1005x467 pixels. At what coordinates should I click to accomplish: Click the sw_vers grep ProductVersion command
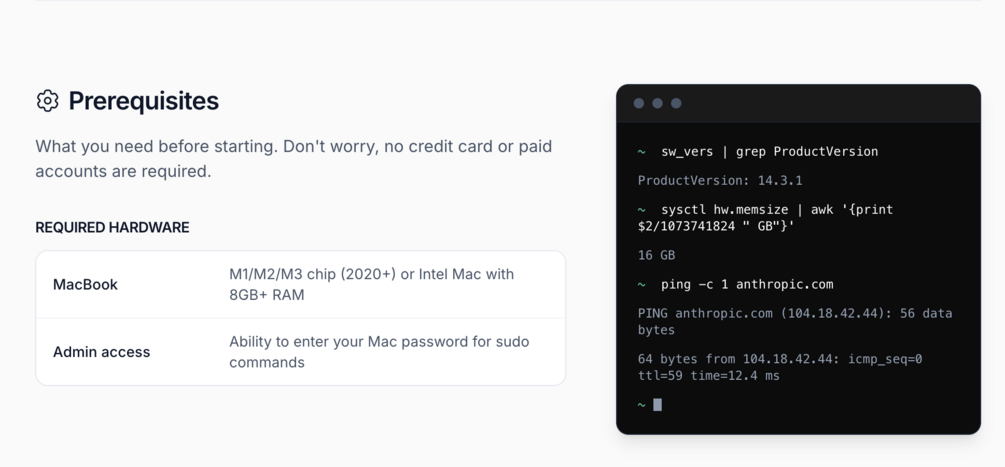(769, 152)
